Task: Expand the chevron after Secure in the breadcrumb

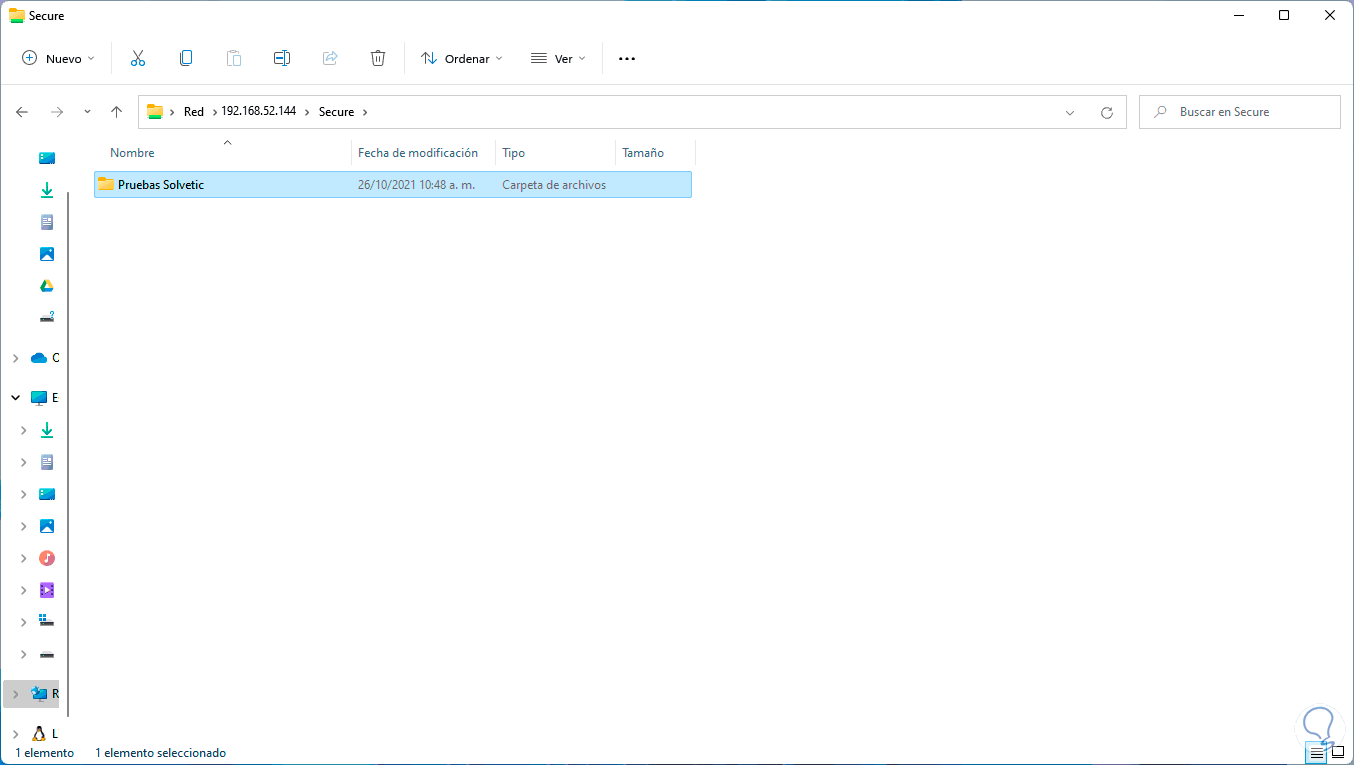Action: [x=365, y=112]
